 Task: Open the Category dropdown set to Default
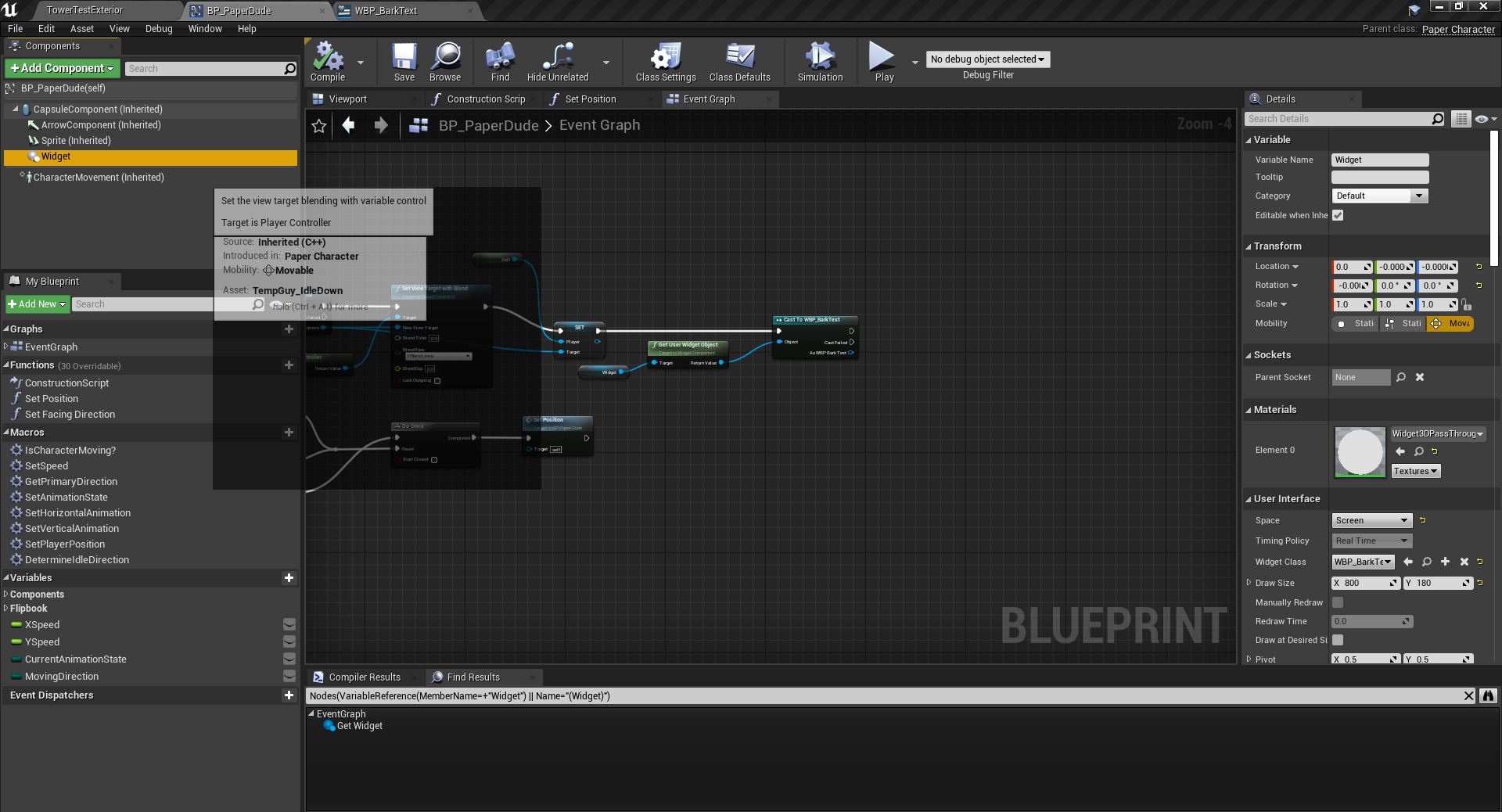click(x=1380, y=196)
